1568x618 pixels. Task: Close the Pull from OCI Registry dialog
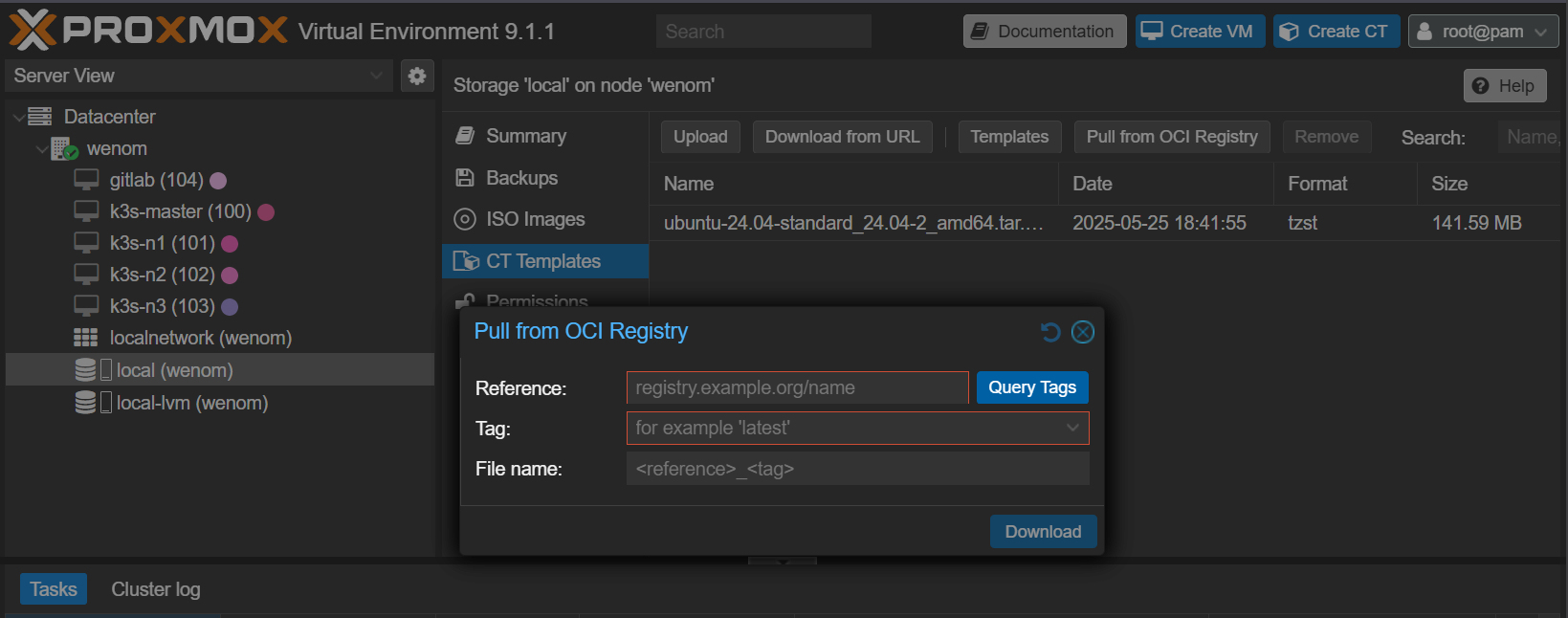point(1082,332)
